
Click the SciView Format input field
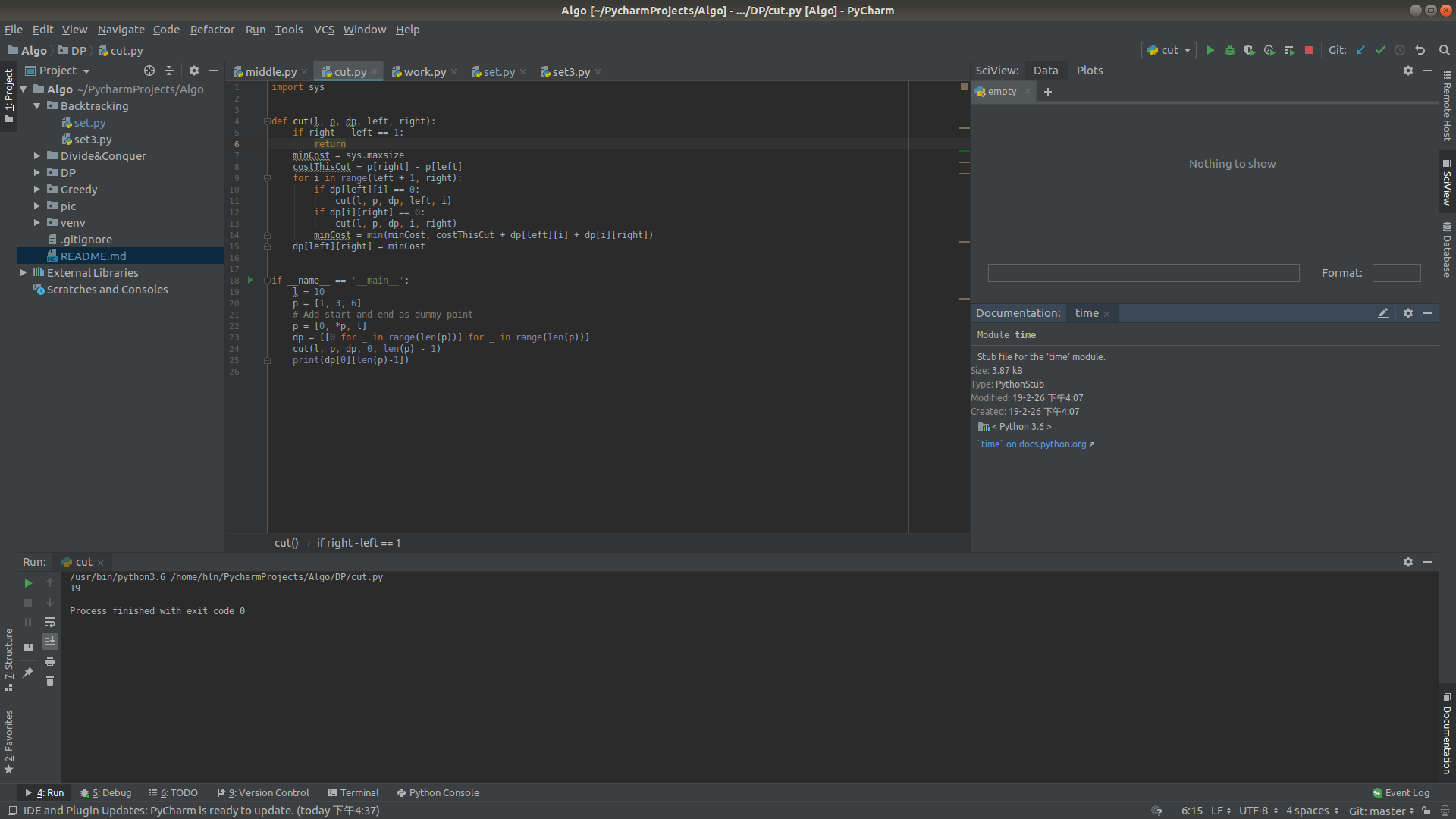coord(1396,273)
